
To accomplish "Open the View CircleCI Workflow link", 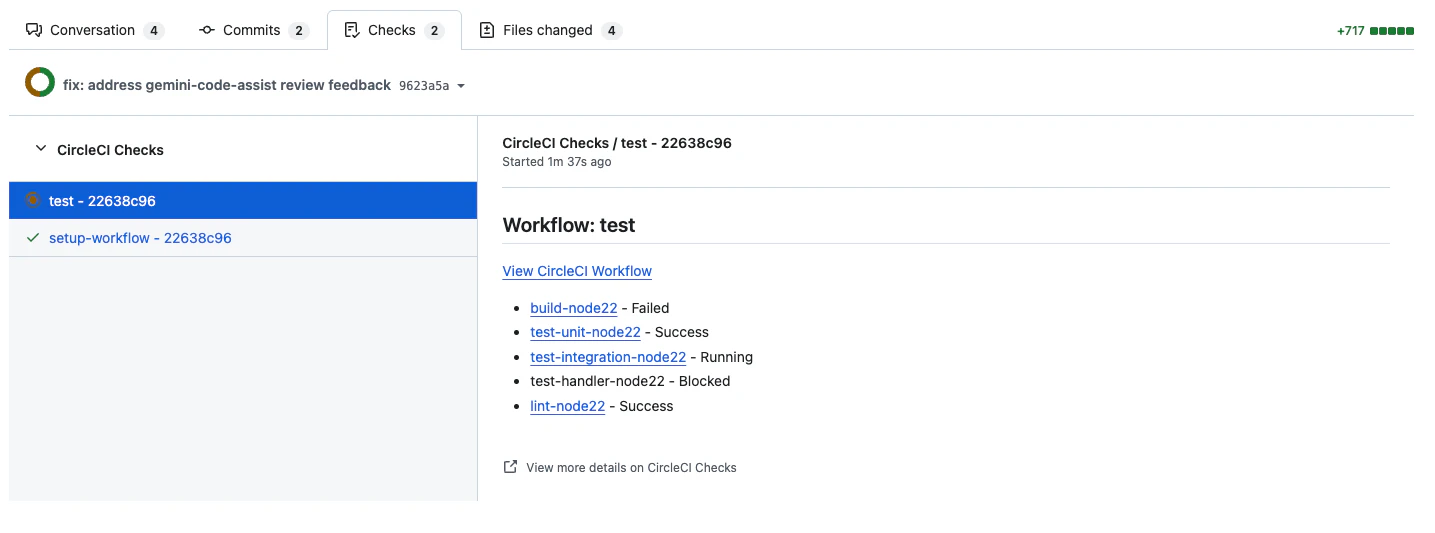I will click(x=577, y=271).
